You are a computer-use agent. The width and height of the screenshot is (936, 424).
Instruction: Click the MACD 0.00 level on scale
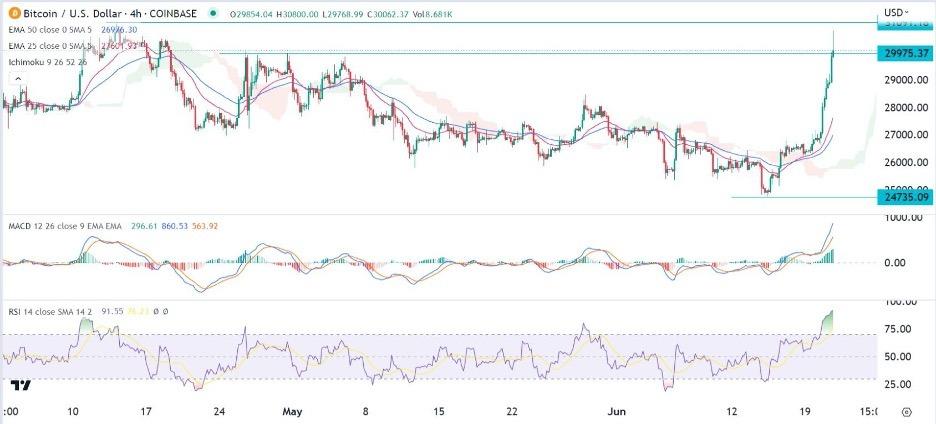[904, 263]
